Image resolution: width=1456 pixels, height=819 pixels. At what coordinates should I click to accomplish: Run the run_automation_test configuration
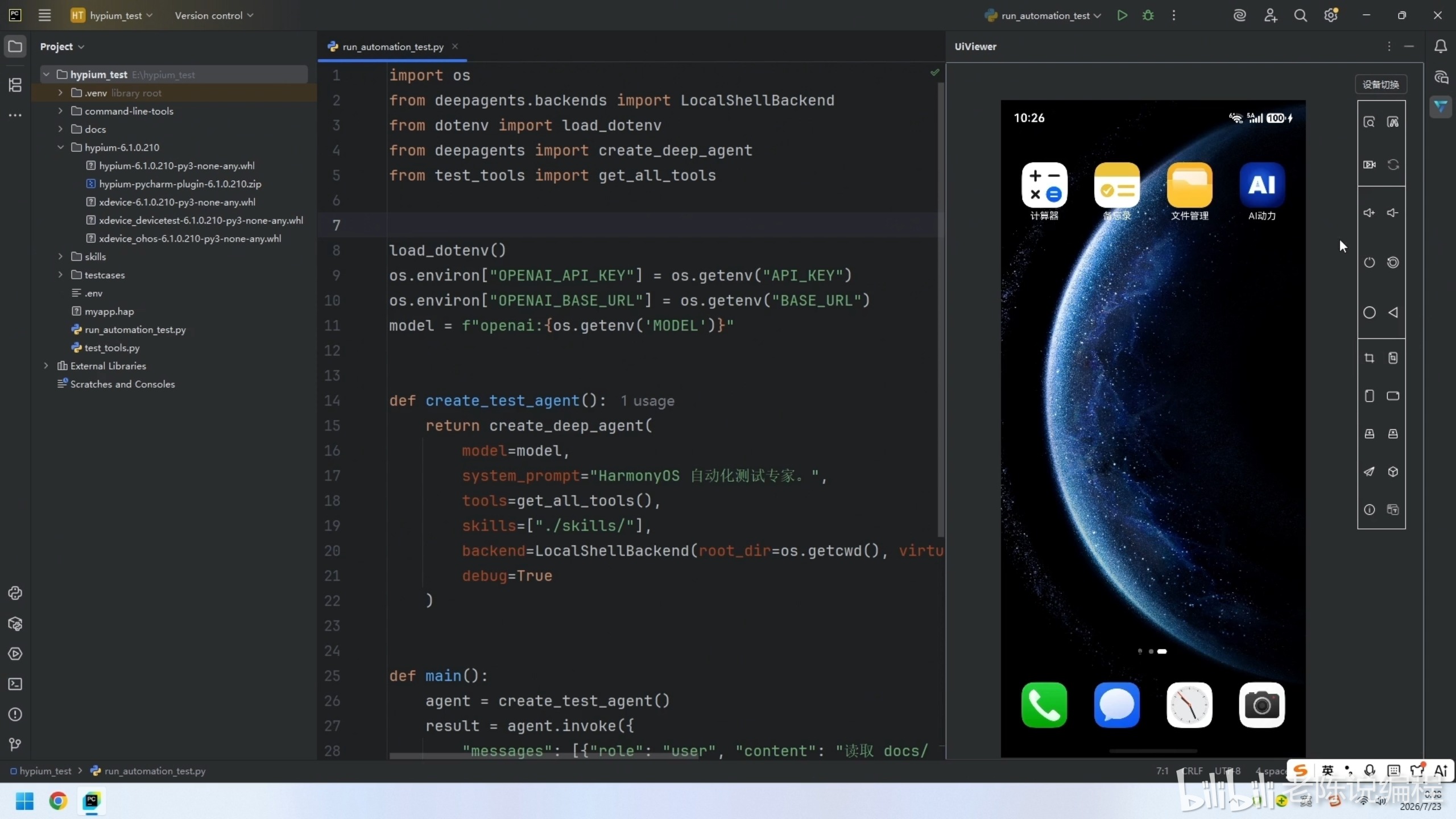coord(1122,15)
